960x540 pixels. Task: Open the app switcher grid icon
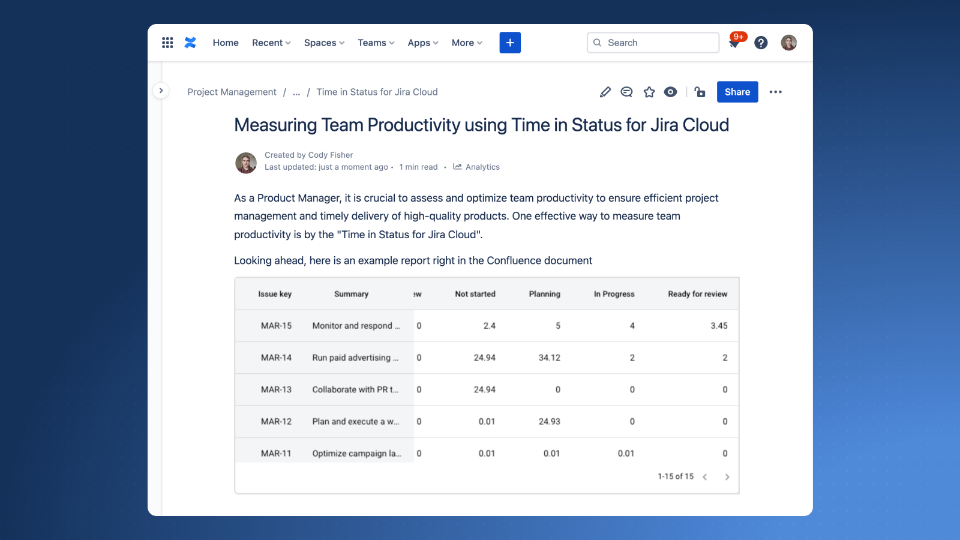pos(167,42)
